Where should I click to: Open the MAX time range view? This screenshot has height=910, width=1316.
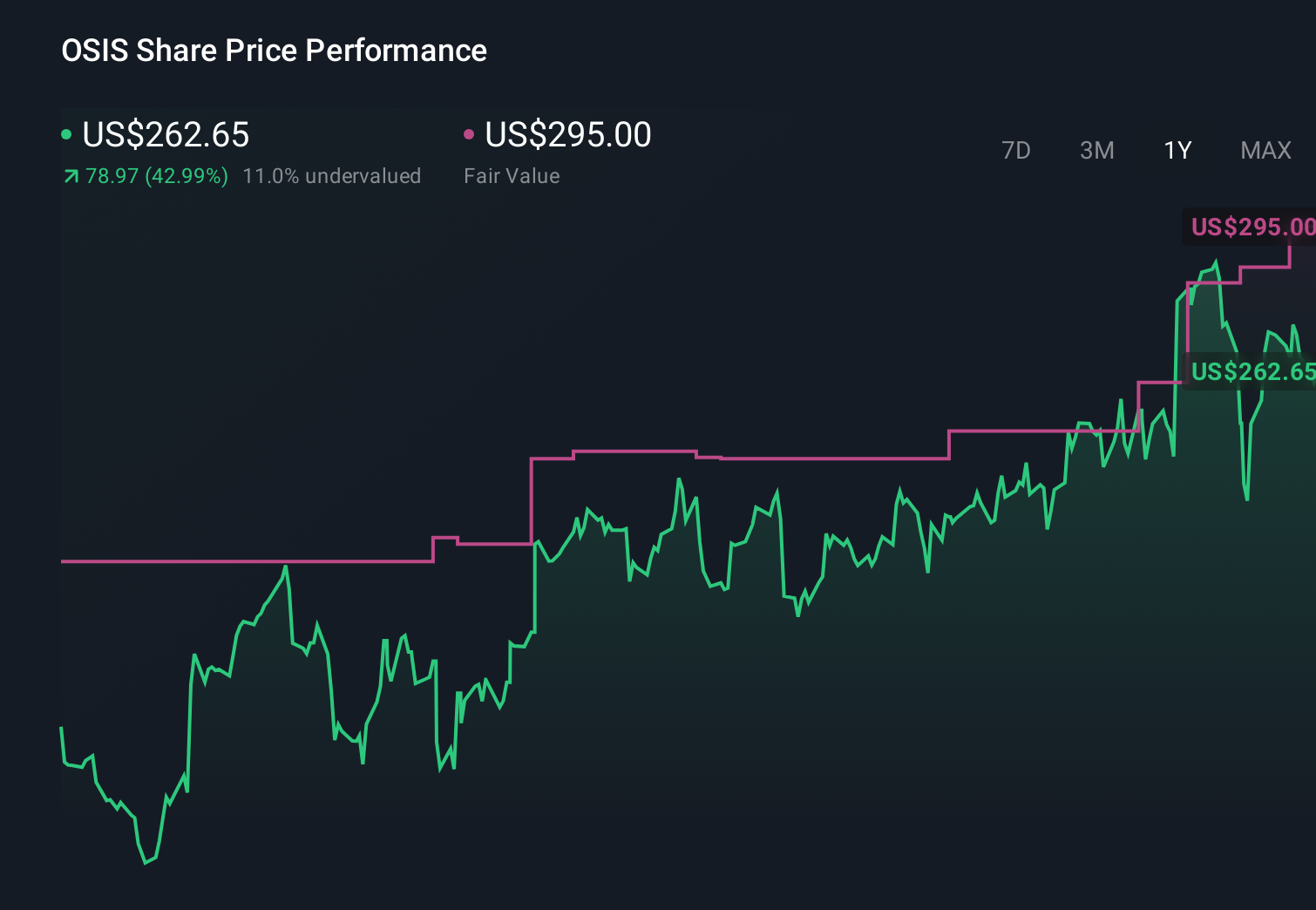pyautogui.click(x=1265, y=150)
